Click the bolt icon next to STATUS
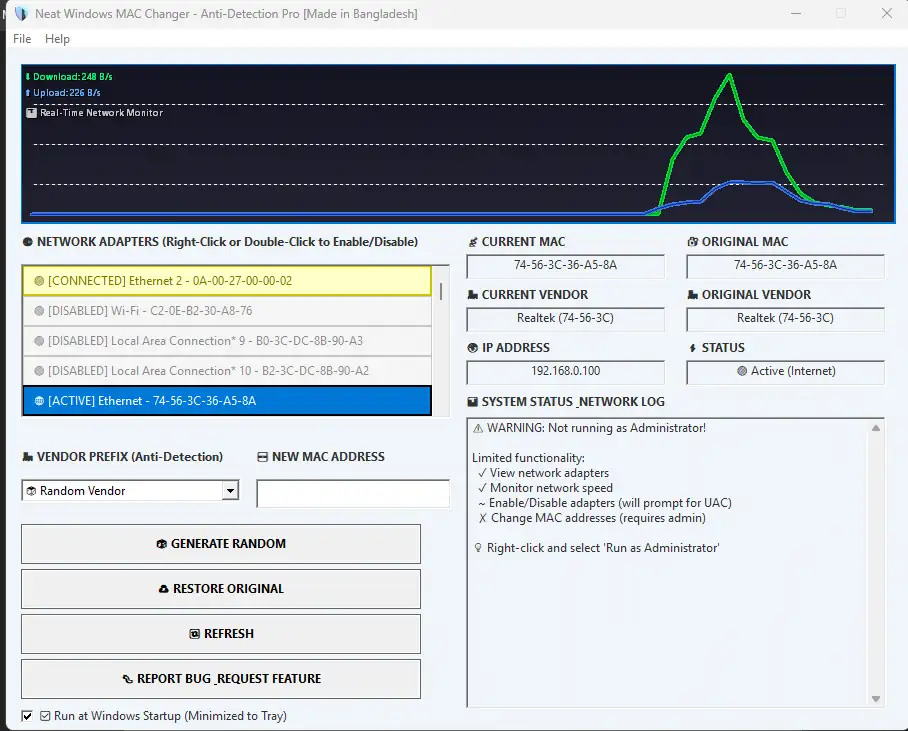The height and width of the screenshot is (731, 908). (692, 347)
